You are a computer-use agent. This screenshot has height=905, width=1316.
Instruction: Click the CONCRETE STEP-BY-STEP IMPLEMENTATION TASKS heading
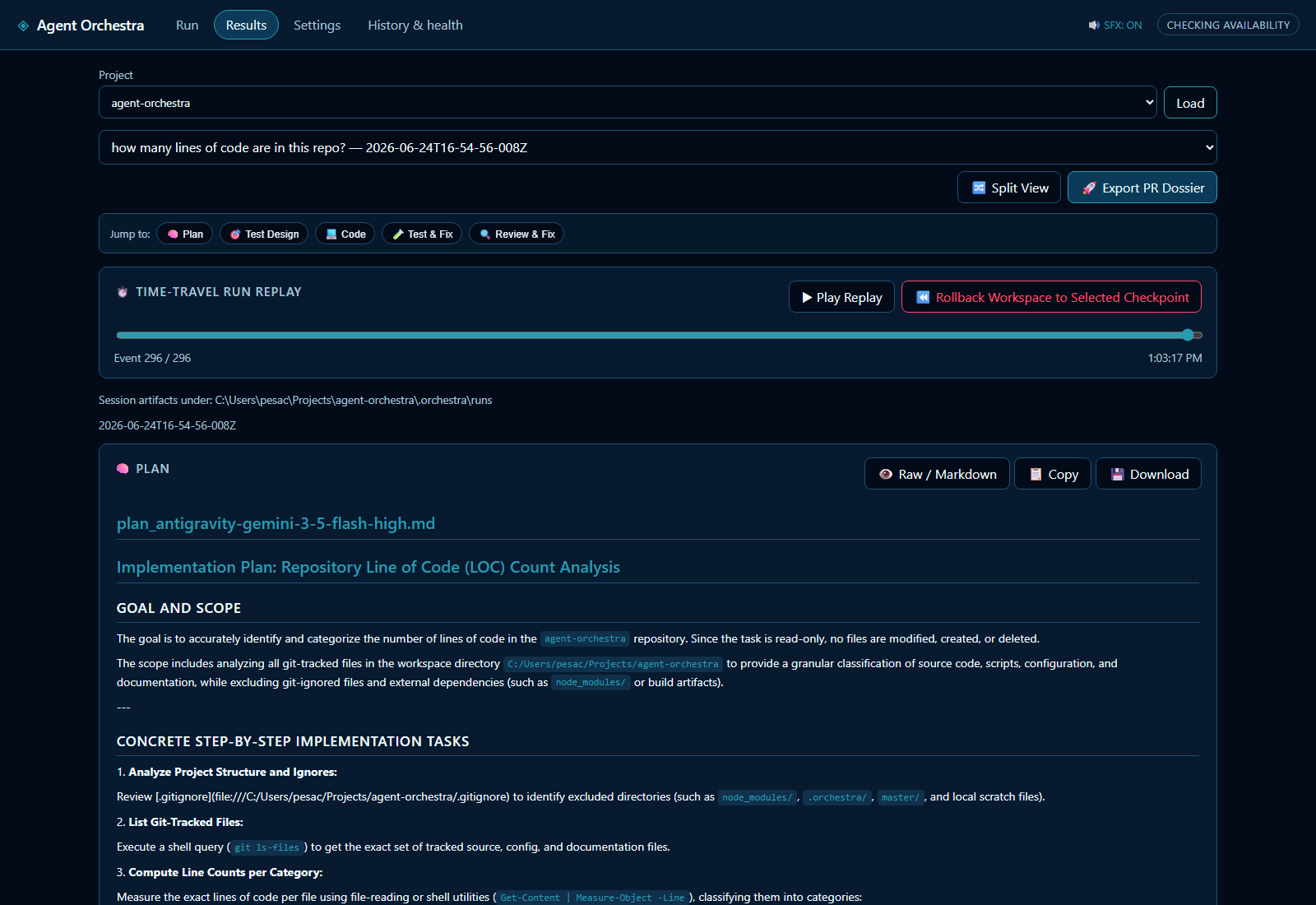[x=293, y=741]
